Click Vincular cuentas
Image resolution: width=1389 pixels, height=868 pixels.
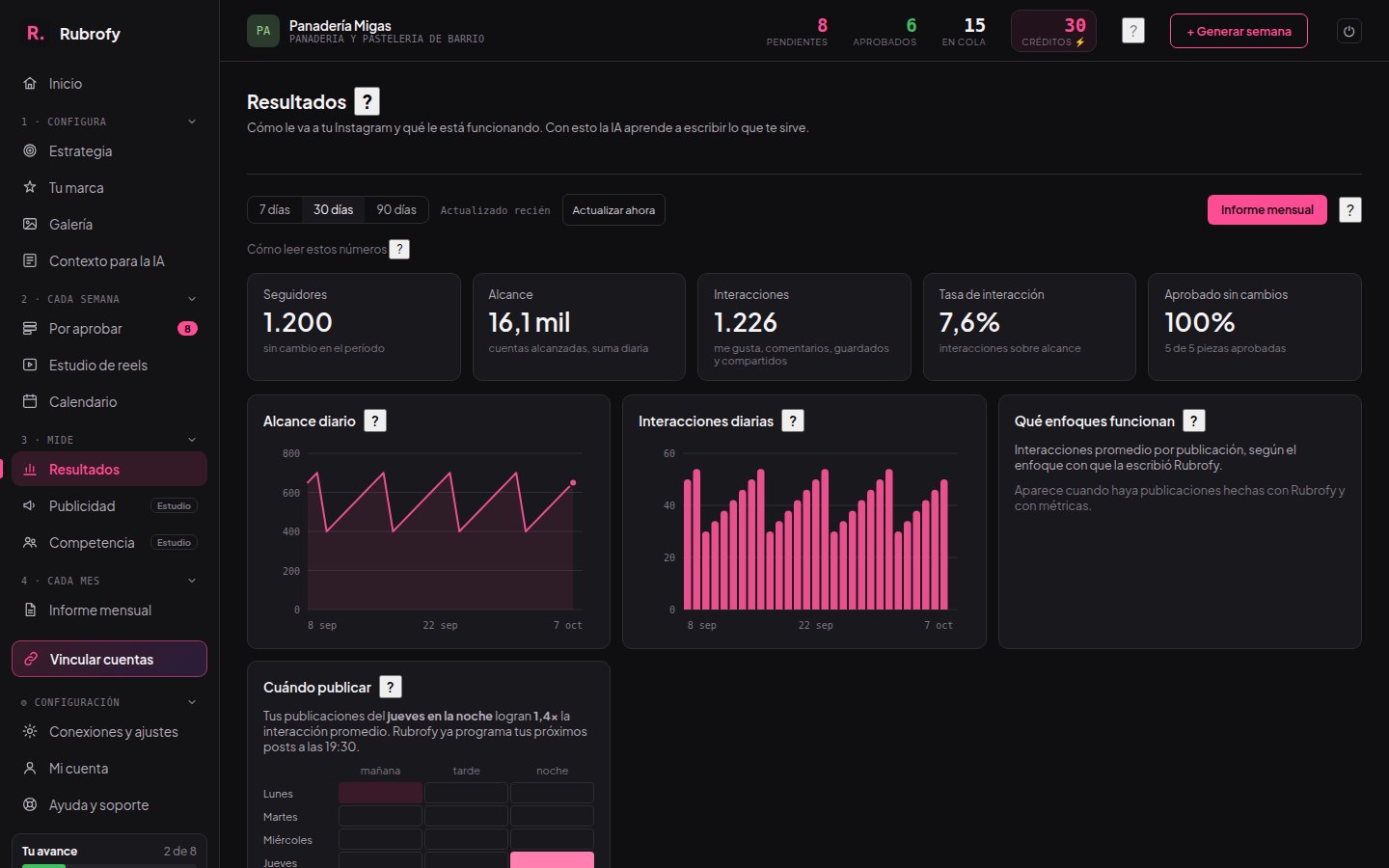pyautogui.click(x=109, y=659)
